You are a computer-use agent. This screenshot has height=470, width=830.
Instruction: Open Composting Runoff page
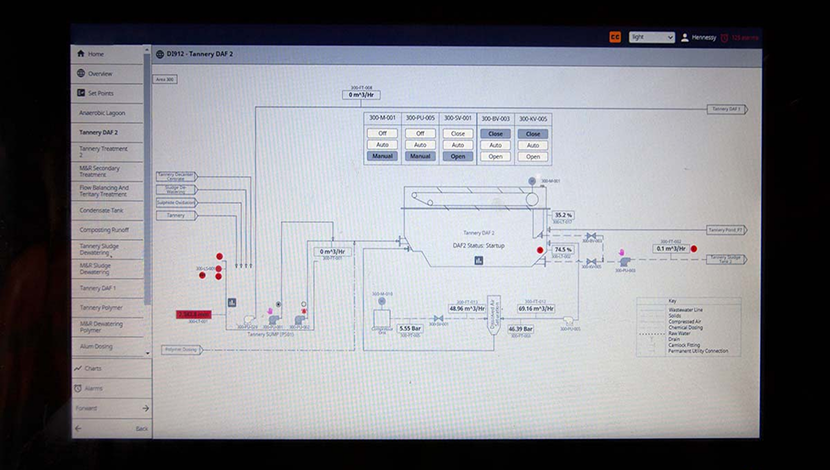[x=107, y=230]
